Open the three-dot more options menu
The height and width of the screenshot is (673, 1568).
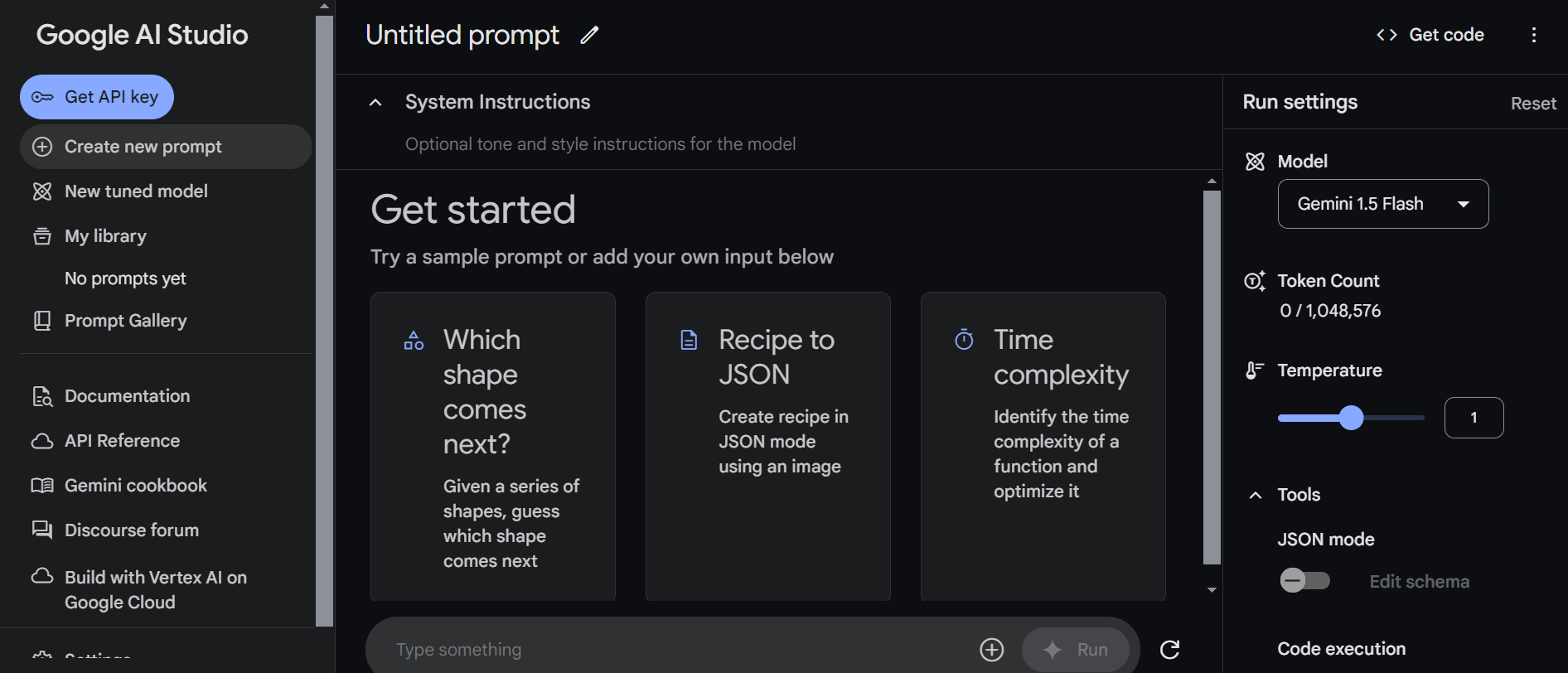tap(1534, 35)
